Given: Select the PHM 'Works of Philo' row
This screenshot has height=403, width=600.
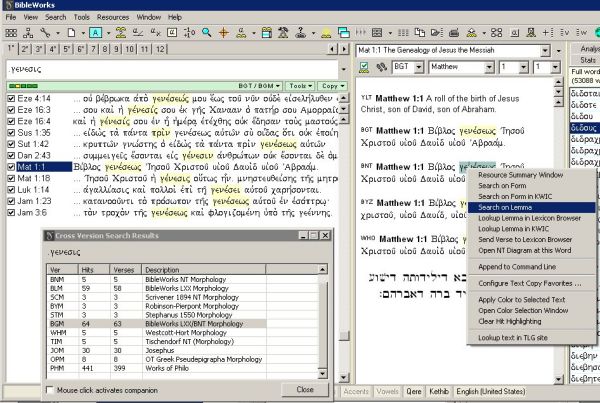Looking at the screenshot, I should click(157, 368).
